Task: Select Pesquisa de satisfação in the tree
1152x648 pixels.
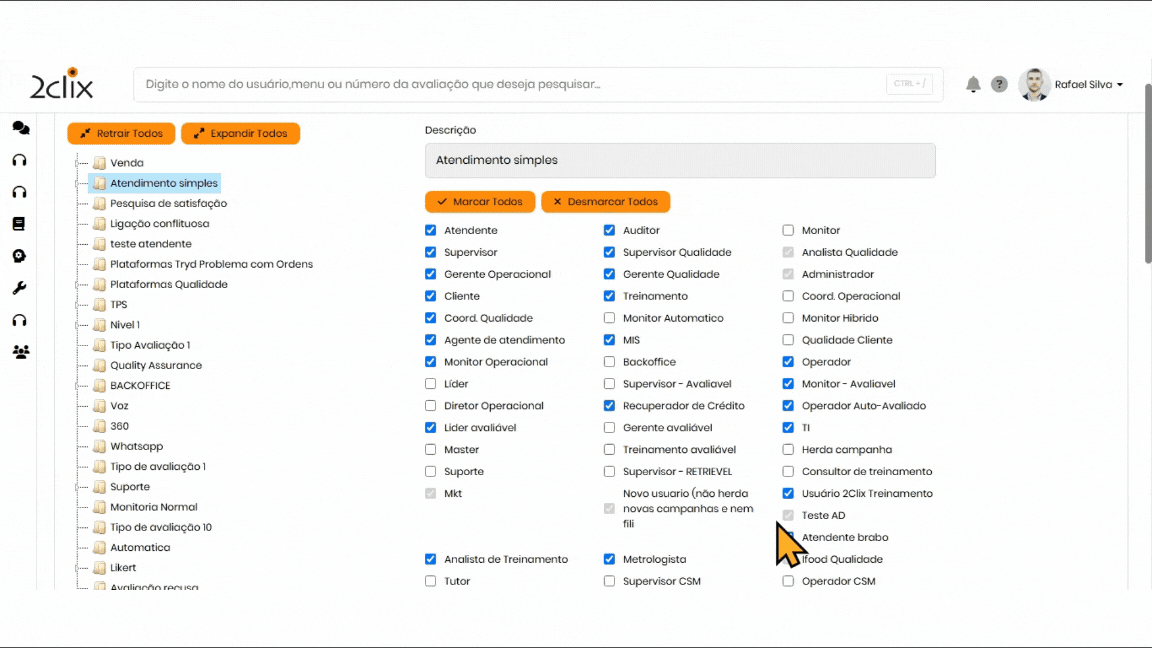Action: click(168, 204)
